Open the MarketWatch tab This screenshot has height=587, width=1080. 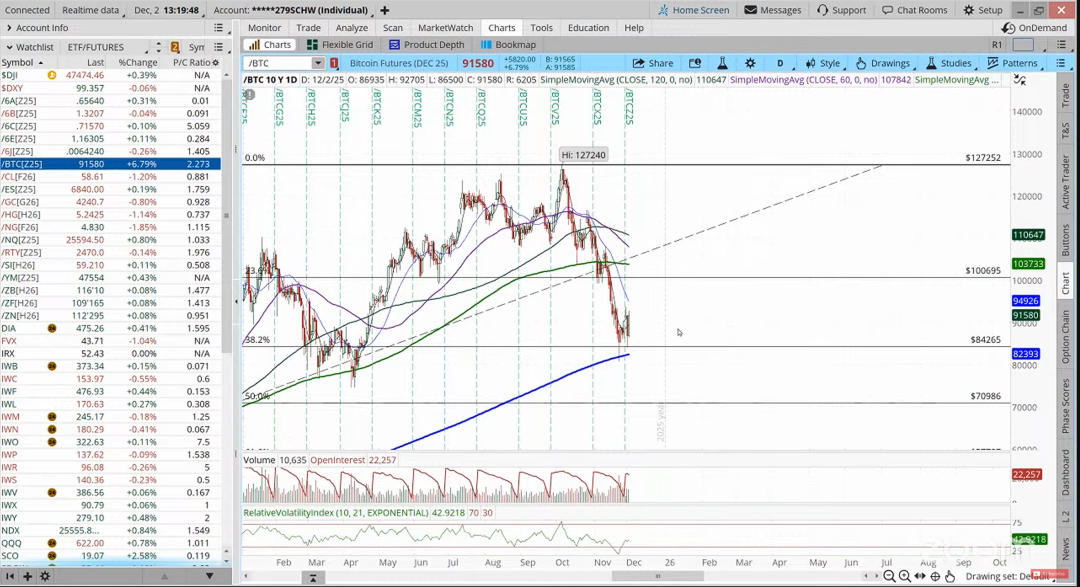pyautogui.click(x=446, y=28)
